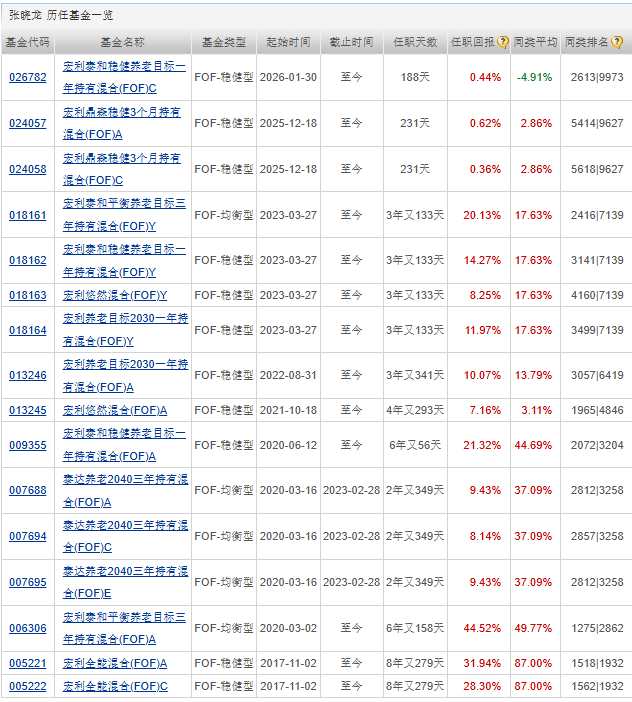
Task: Select the 2020-03-02 start date cell
Action: (288, 628)
